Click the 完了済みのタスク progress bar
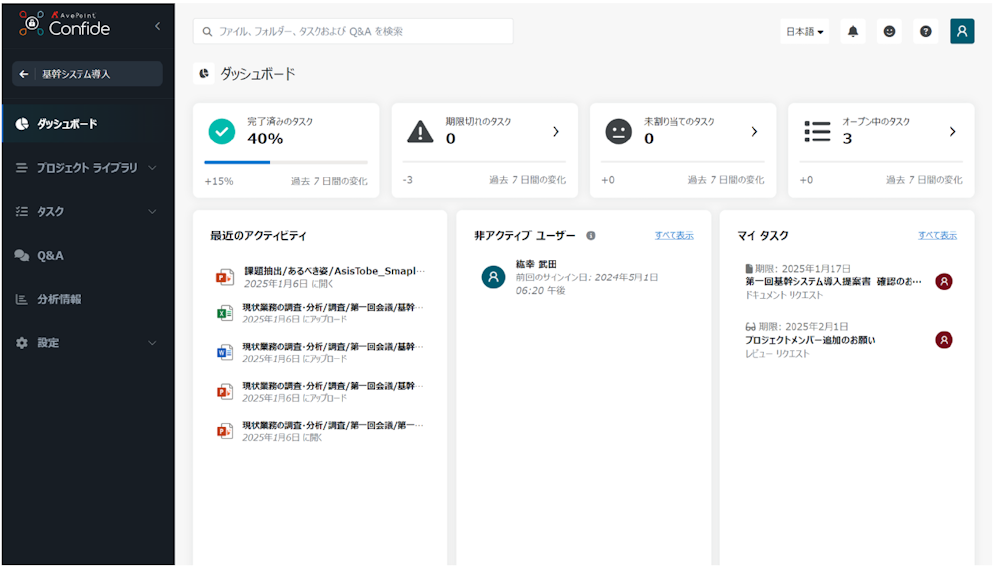The height and width of the screenshot is (570, 1000). [x=285, y=162]
